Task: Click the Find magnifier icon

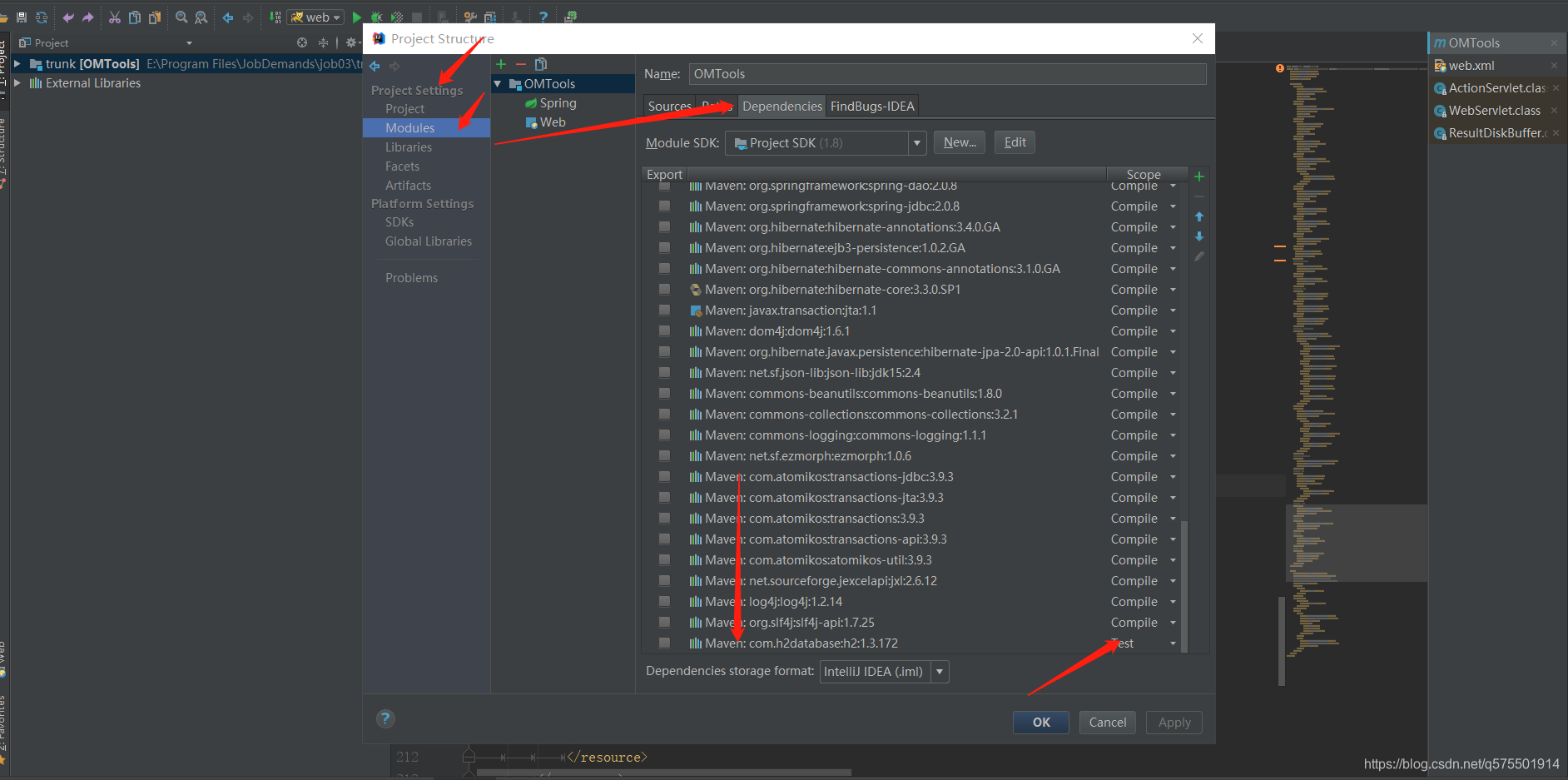Action: tap(181, 17)
